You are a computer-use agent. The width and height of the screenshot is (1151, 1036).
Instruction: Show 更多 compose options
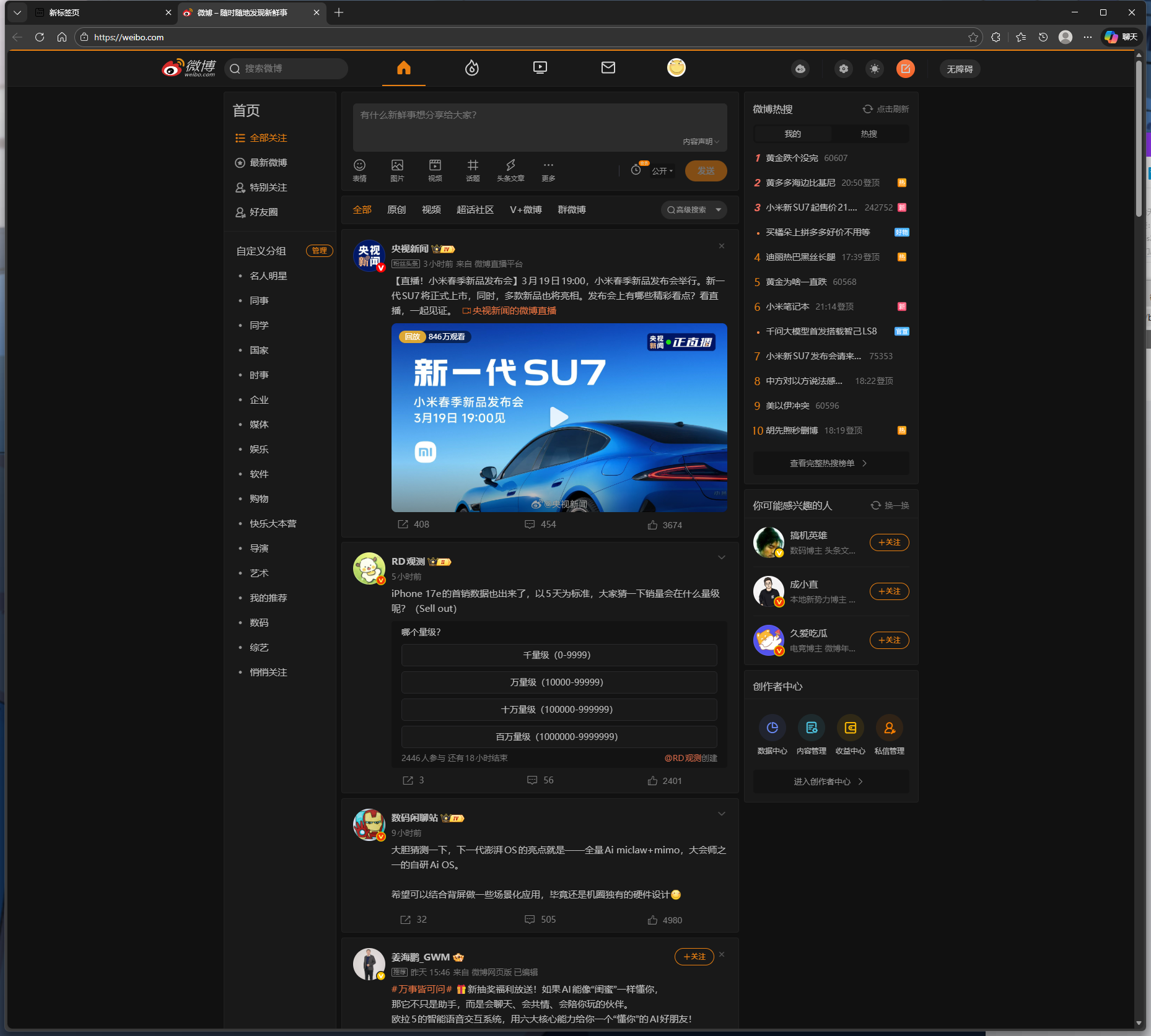548,170
